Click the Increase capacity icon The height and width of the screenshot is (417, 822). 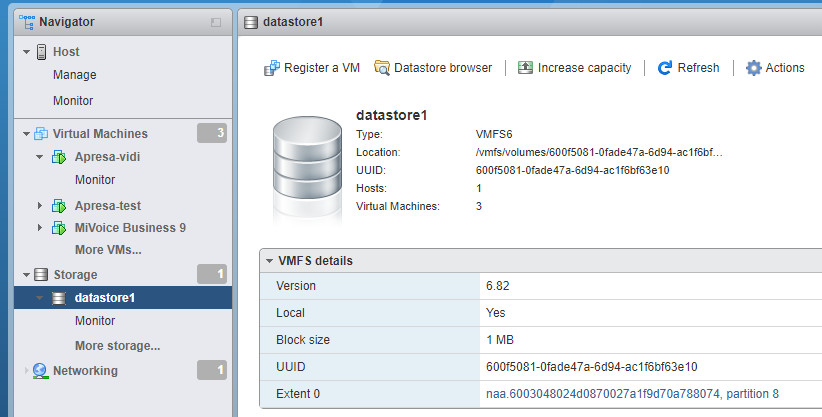525,68
